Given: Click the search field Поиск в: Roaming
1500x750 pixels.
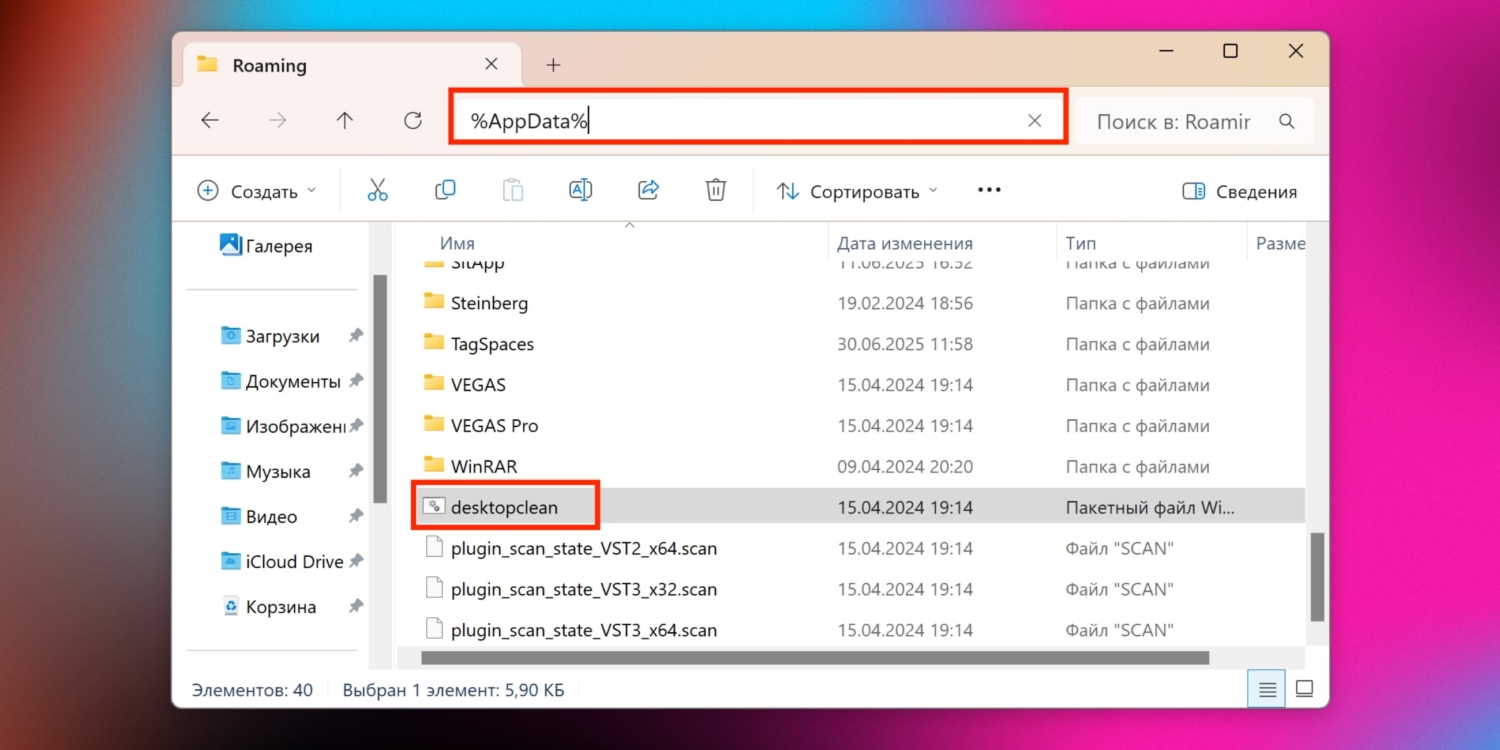Looking at the screenshot, I should coord(1172,122).
